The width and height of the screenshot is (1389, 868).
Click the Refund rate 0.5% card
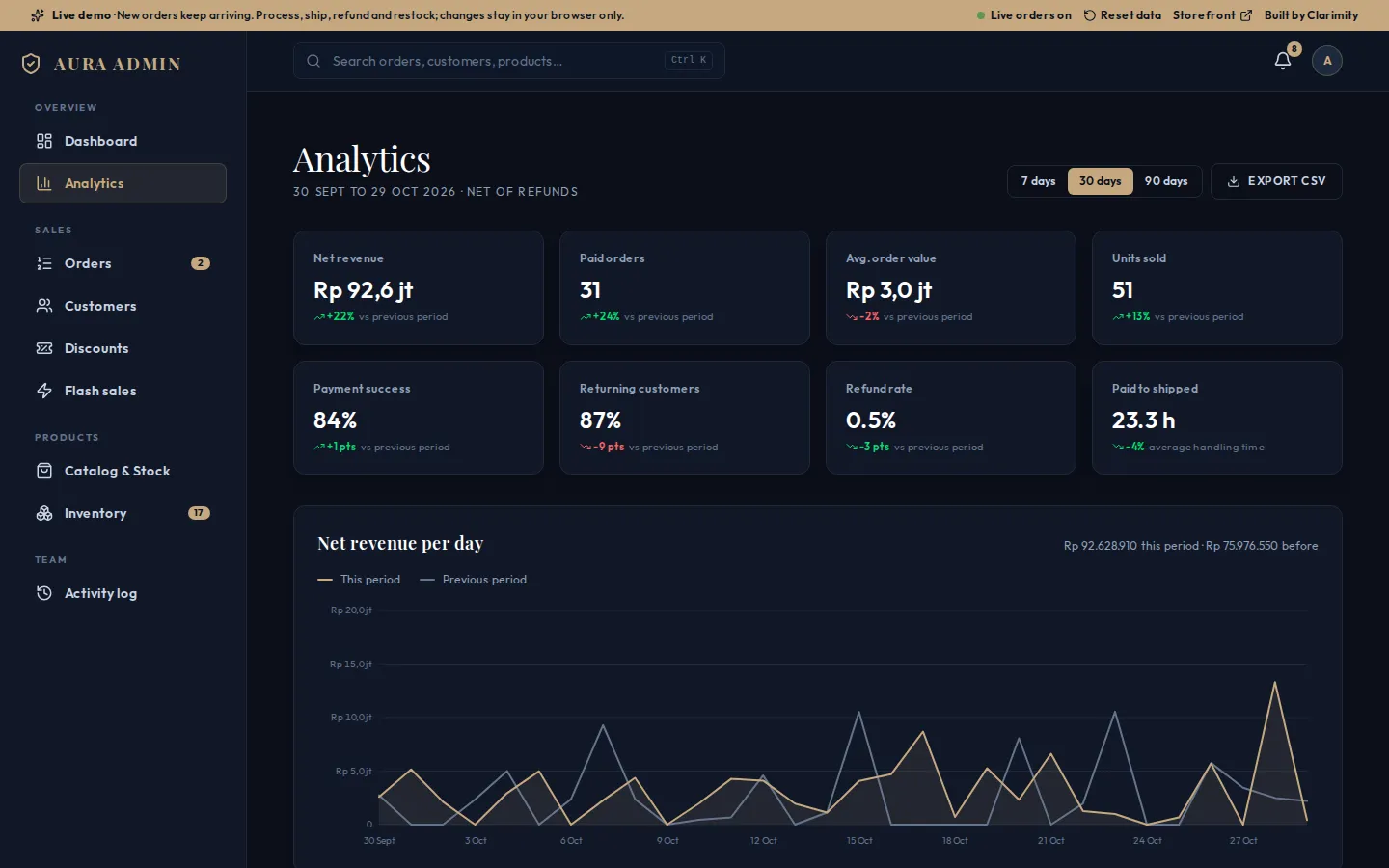(x=951, y=418)
